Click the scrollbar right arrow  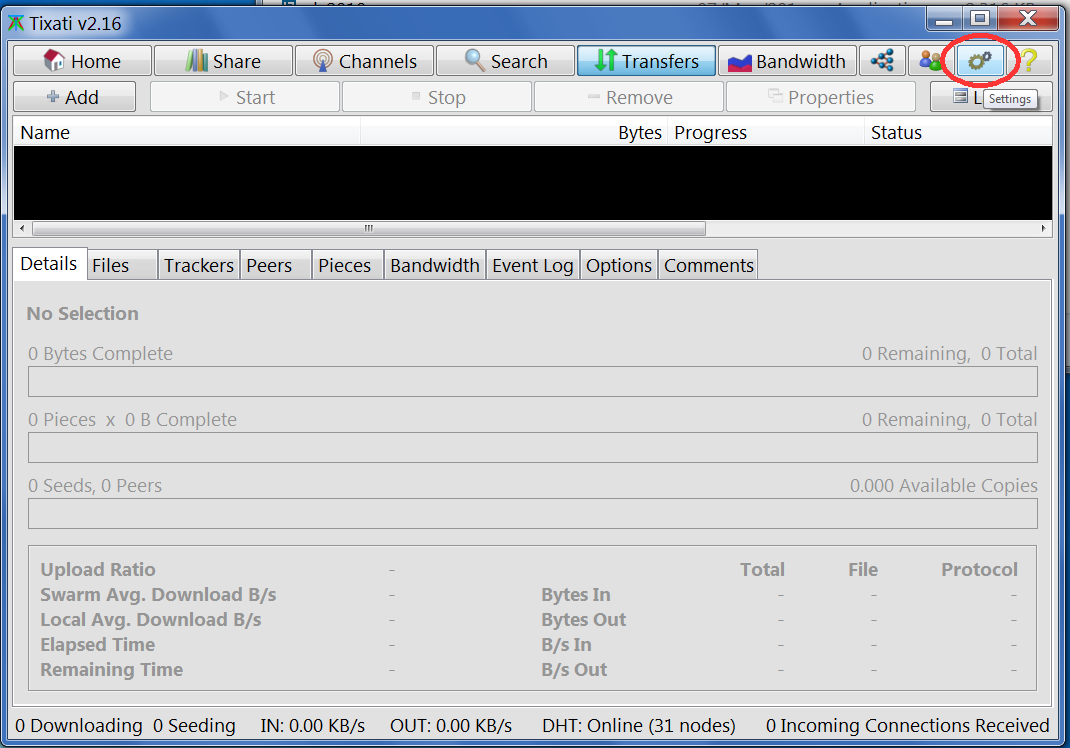(x=1043, y=228)
